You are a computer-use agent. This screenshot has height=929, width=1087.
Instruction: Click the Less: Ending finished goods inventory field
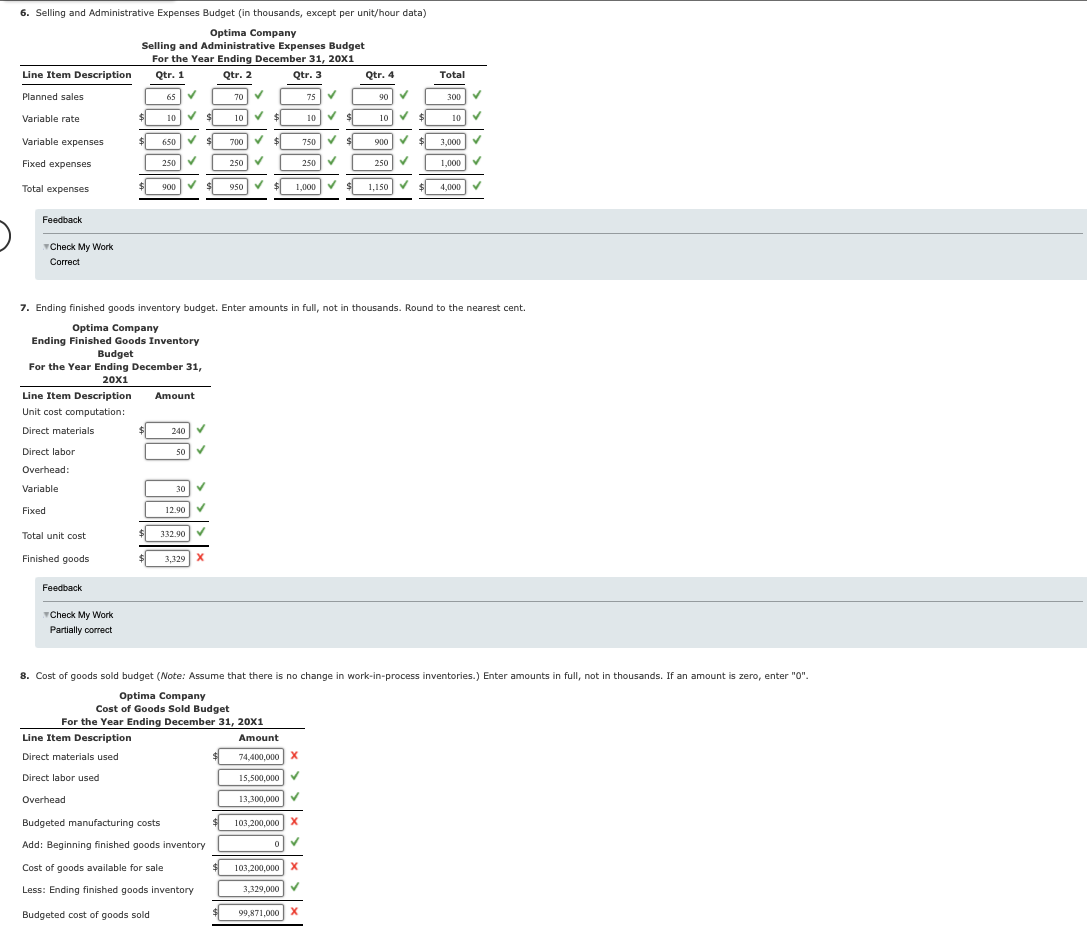251,889
